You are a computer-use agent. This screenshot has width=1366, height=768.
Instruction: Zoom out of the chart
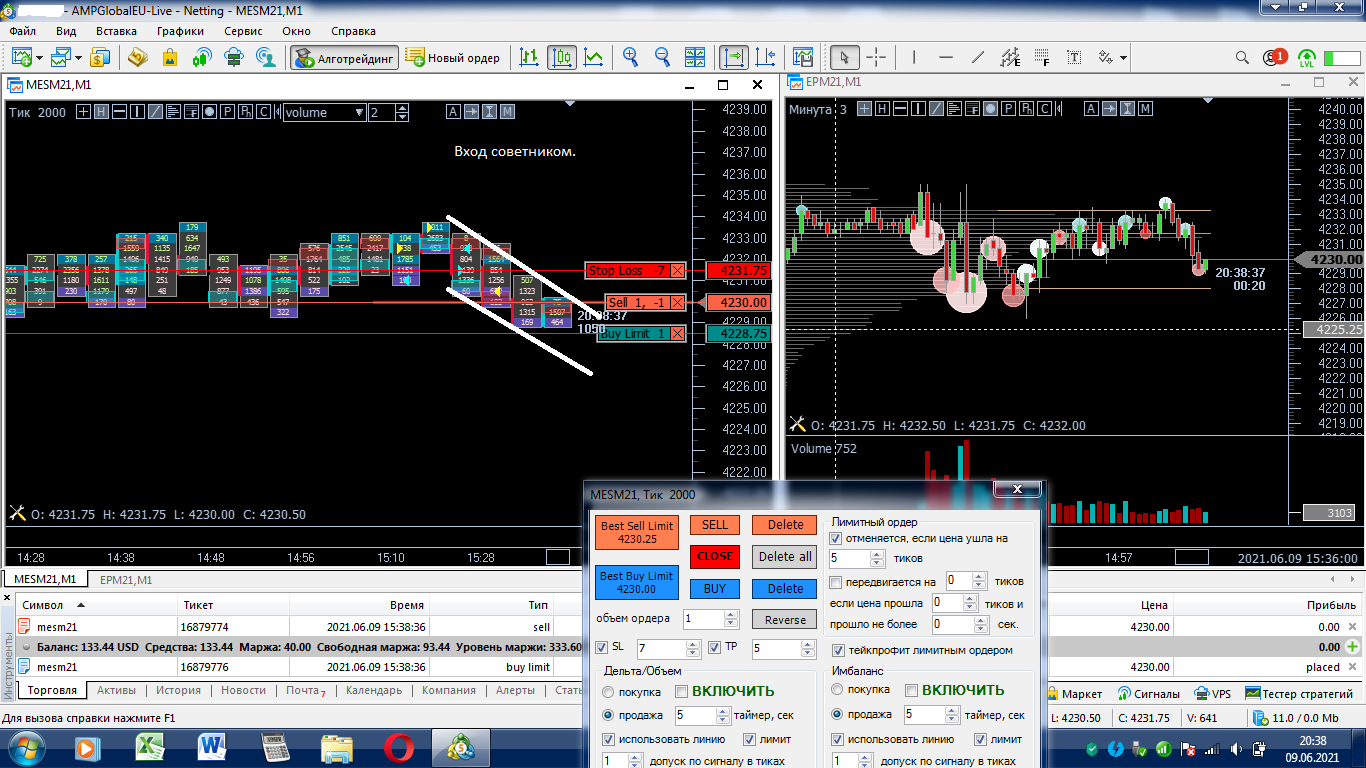coord(662,57)
